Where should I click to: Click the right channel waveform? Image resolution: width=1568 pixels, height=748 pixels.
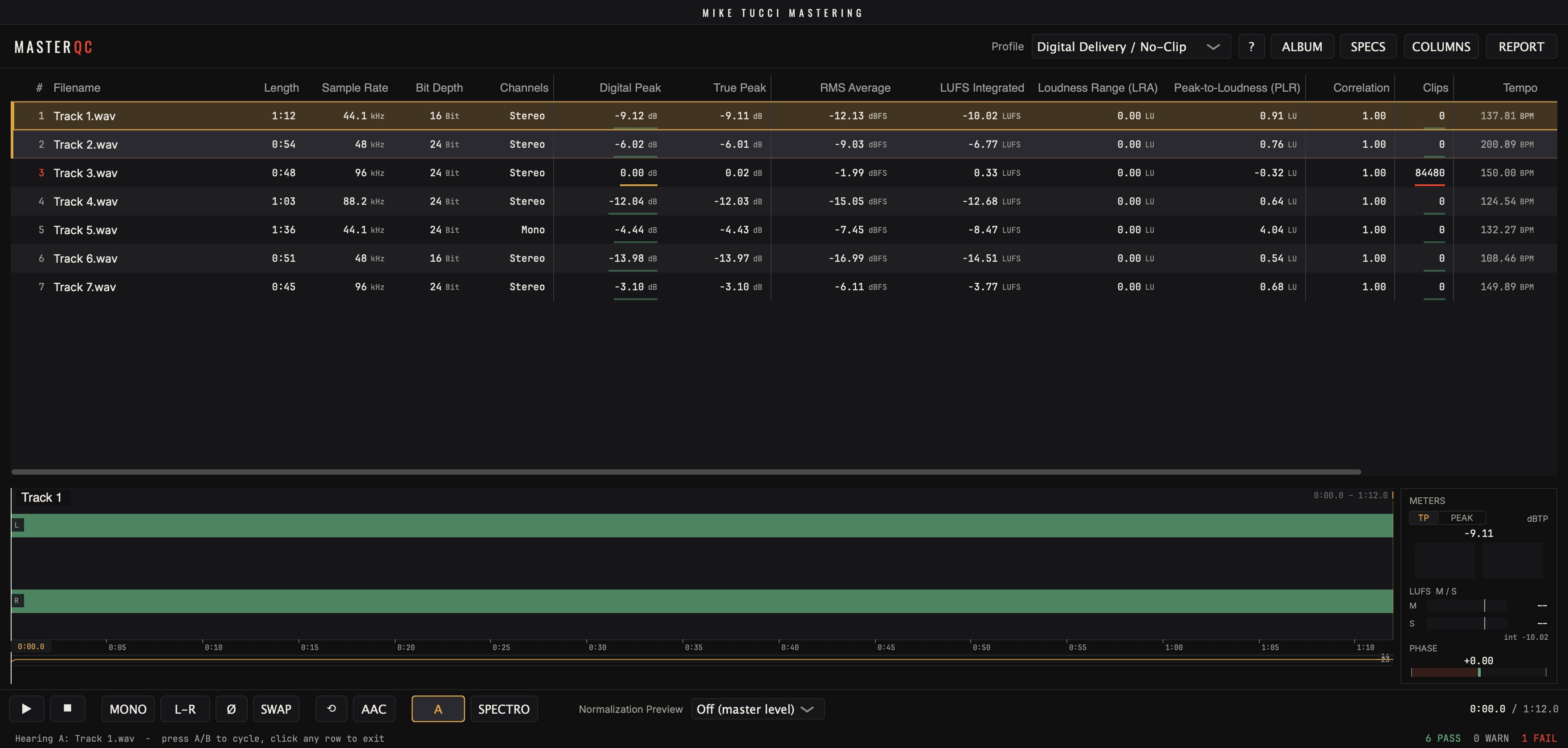(x=702, y=601)
